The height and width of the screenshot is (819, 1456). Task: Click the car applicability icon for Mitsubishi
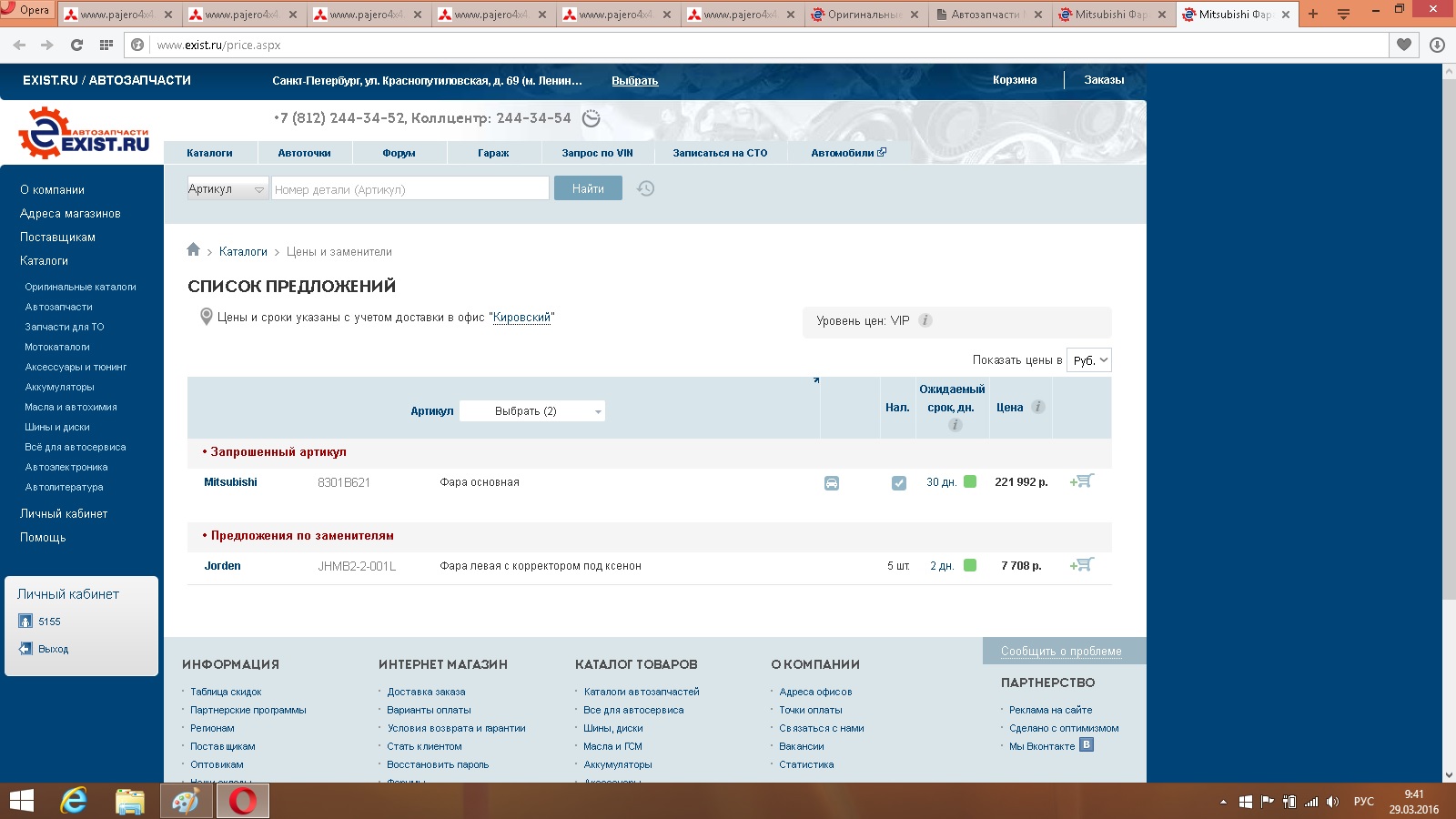832,483
